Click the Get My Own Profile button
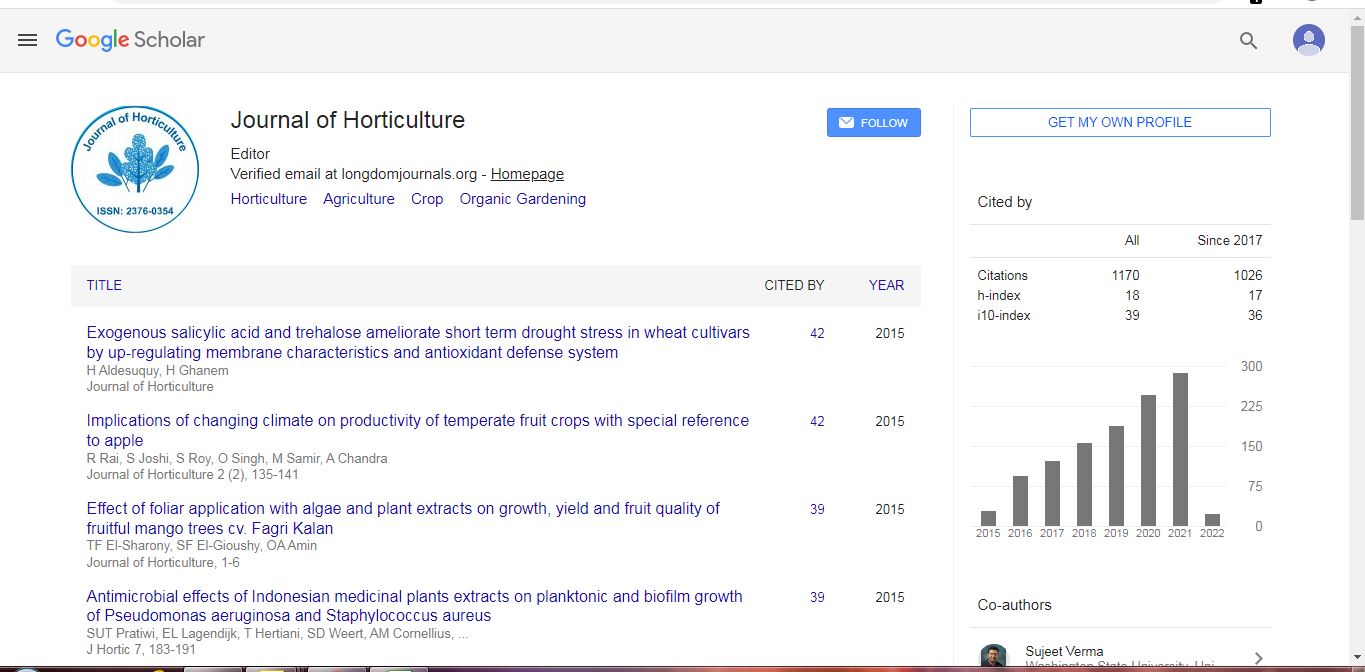 pos(1119,122)
